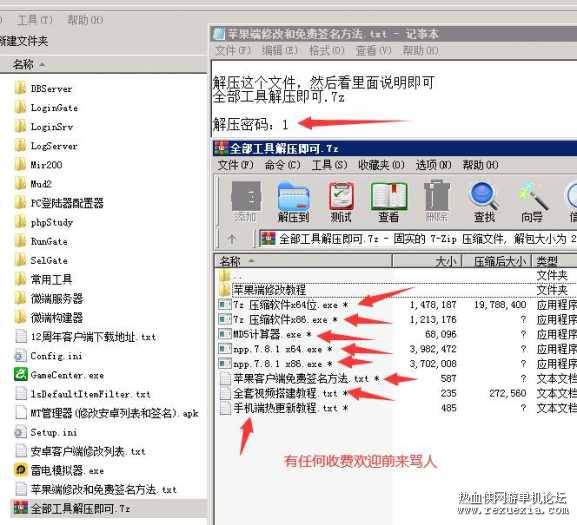Image resolution: width=577 pixels, height=525 pixels.
Task: Select 雷电模拟器.exe file icon
Action: (x=21, y=470)
